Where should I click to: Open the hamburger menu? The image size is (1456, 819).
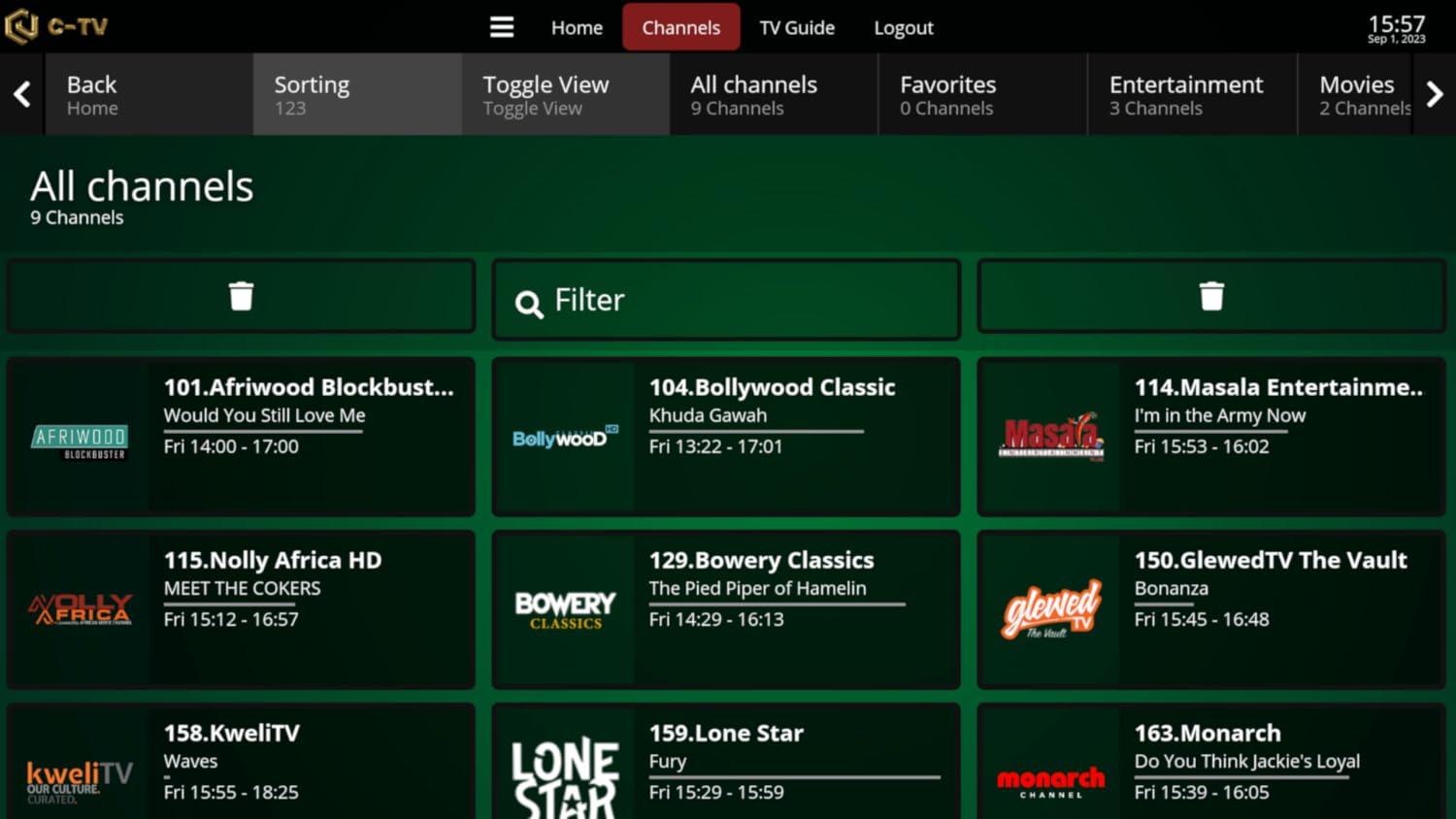tap(502, 27)
